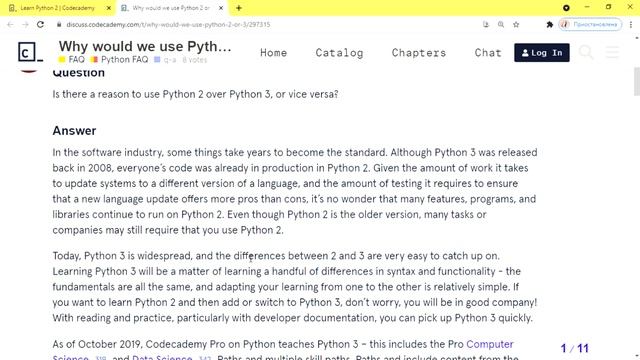Open the hamburger menu icon
640x360 pixels.
coord(613,52)
